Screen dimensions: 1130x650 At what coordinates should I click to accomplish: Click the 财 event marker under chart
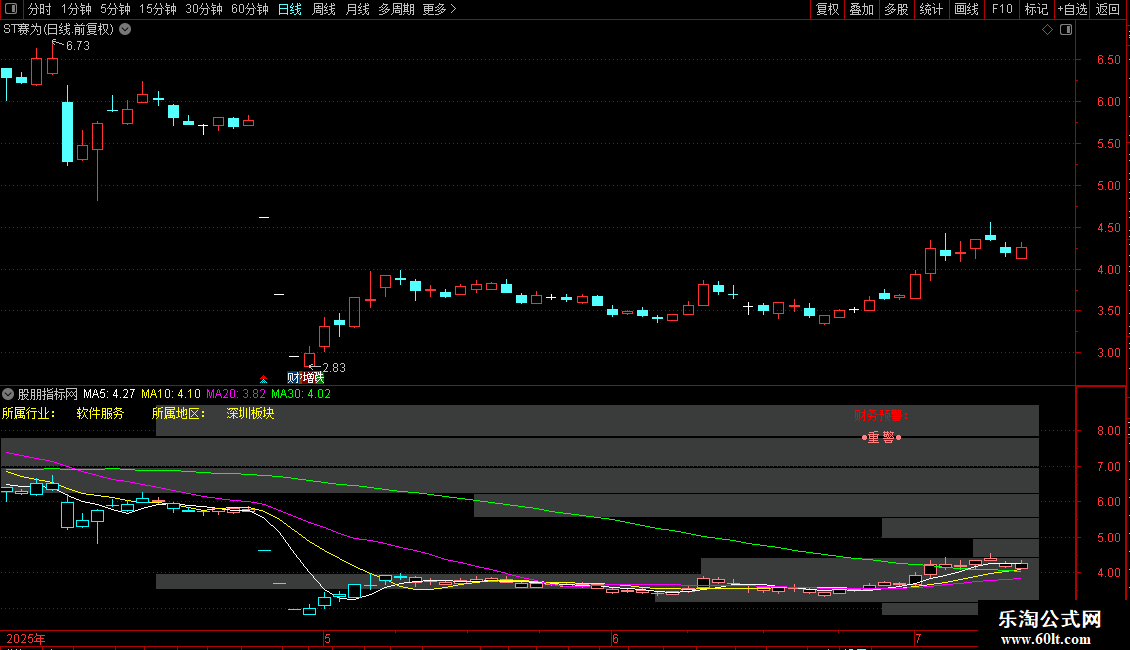pyautogui.click(x=293, y=378)
